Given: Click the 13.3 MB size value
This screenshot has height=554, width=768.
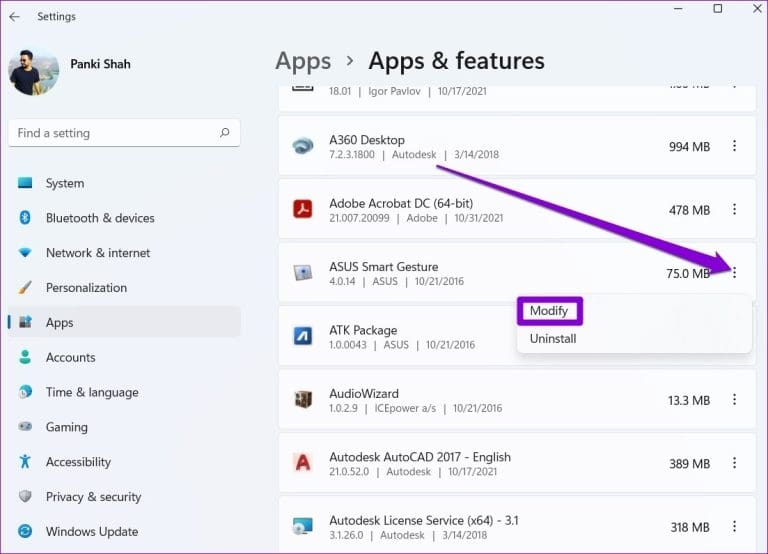Looking at the screenshot, I should pyautogui.click(x=689, y=401).
